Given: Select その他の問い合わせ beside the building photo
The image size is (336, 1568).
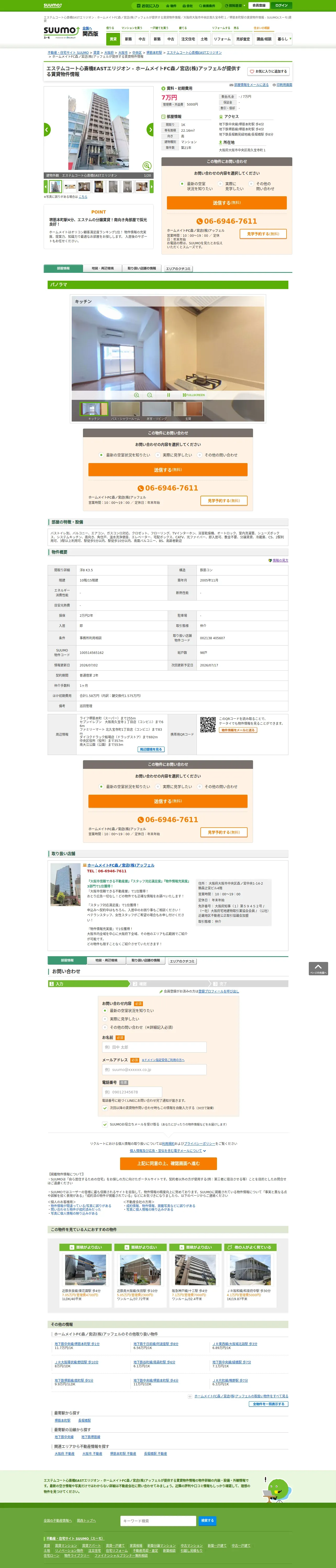Looking at the screenshot, I should (251, 184).
